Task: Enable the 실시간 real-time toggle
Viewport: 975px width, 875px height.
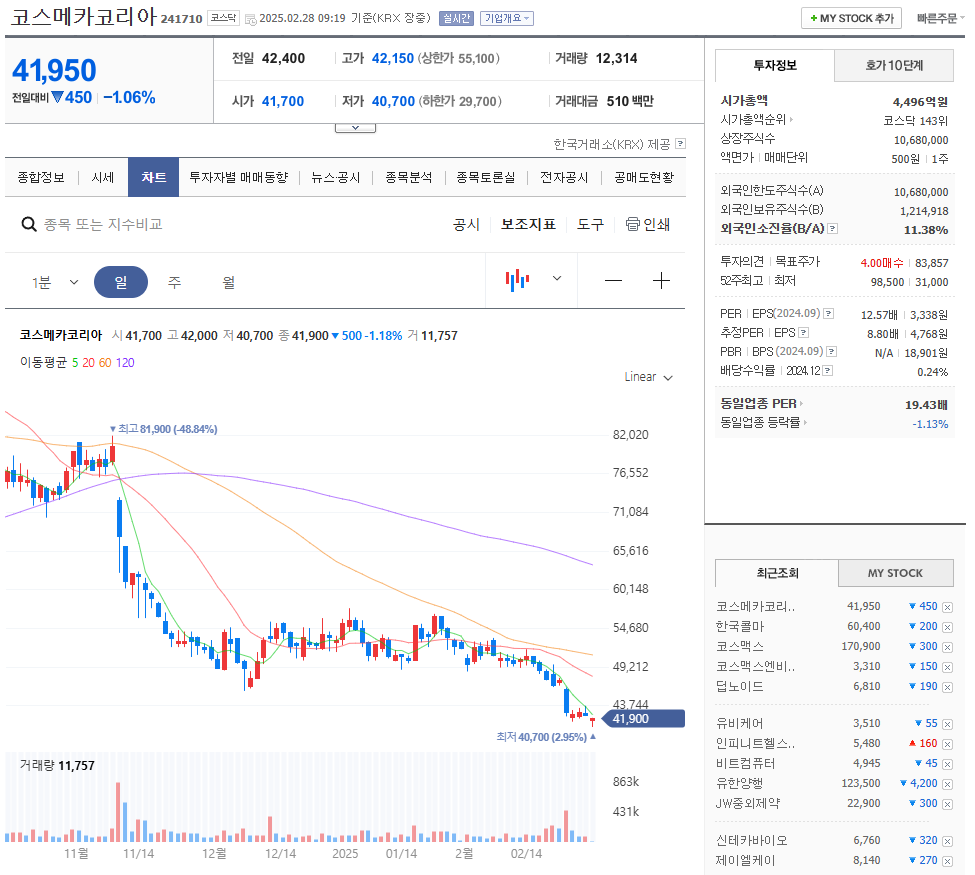Action: 455,17
